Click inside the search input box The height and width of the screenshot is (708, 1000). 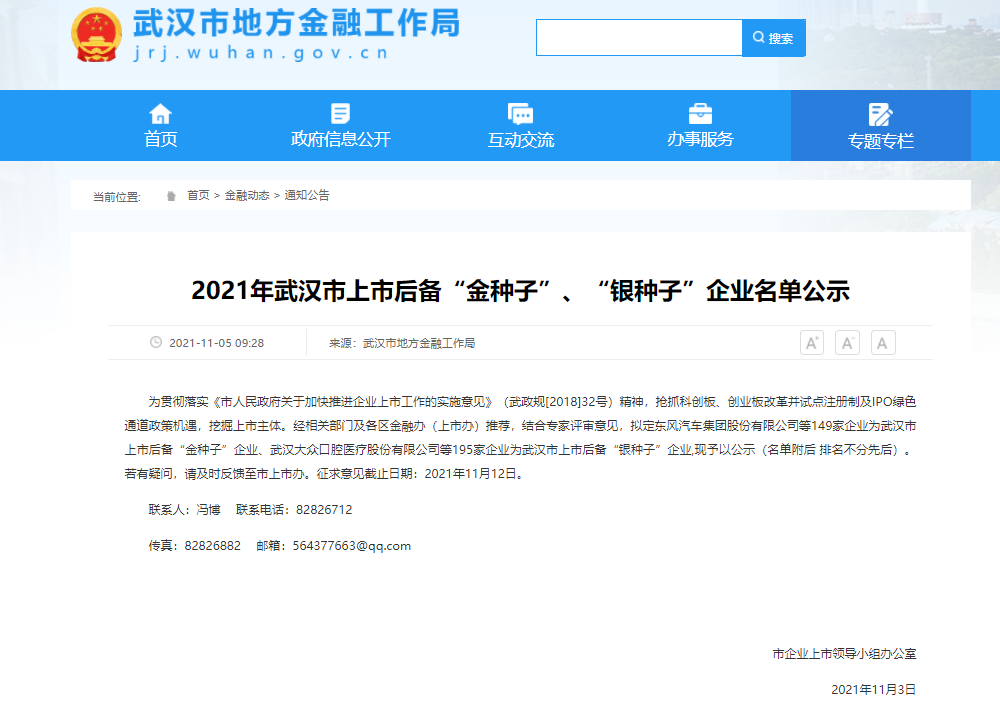coord(638,37)
